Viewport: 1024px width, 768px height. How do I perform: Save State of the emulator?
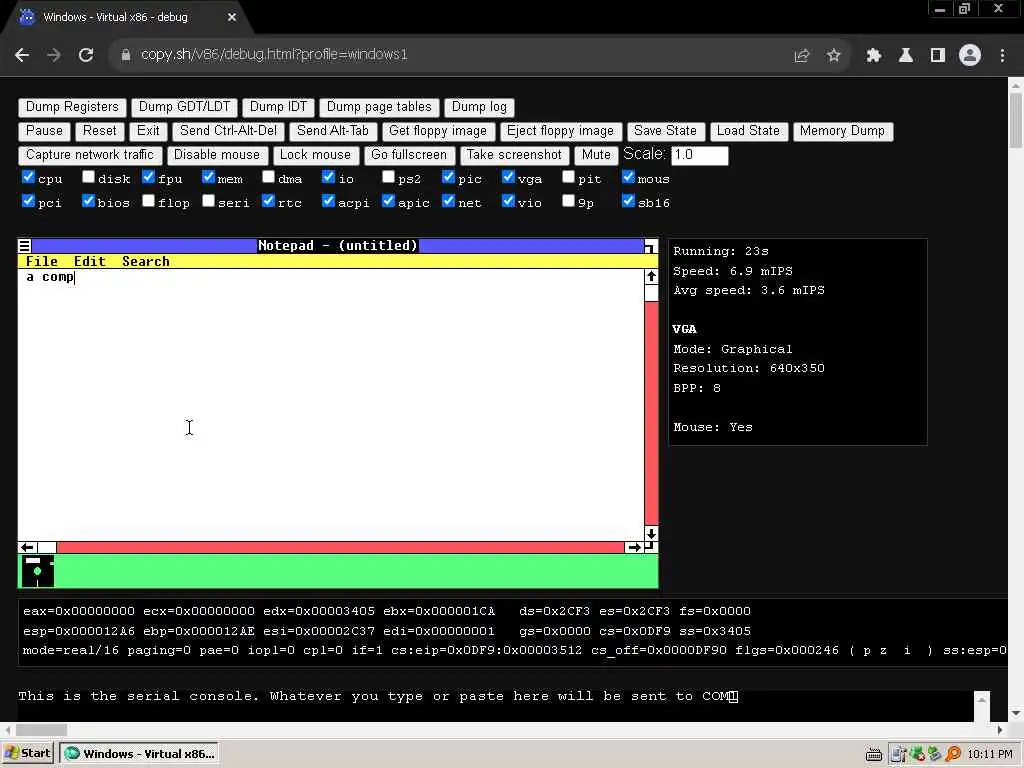point(665,131)
